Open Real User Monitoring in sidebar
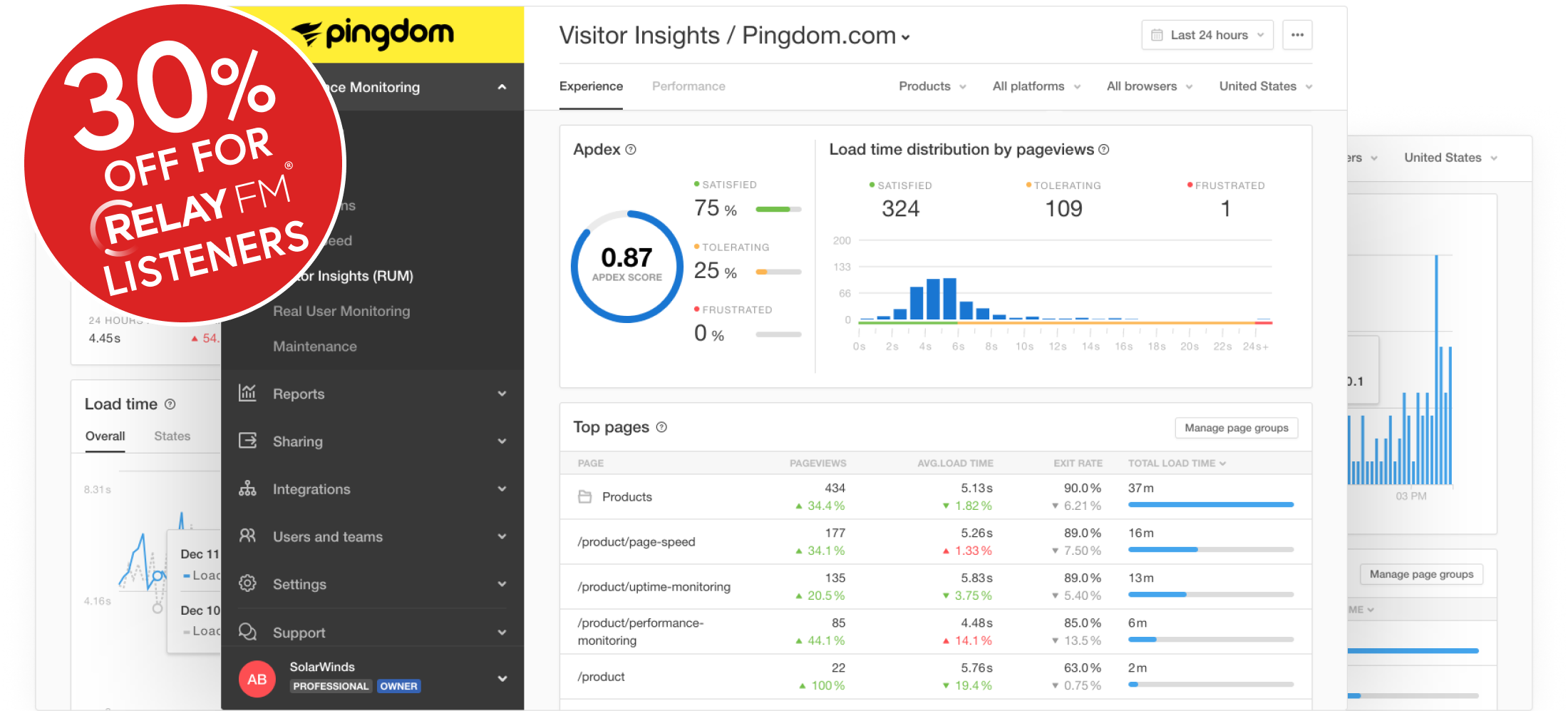This screenshot has height=711, width=1568. point(341,311)
